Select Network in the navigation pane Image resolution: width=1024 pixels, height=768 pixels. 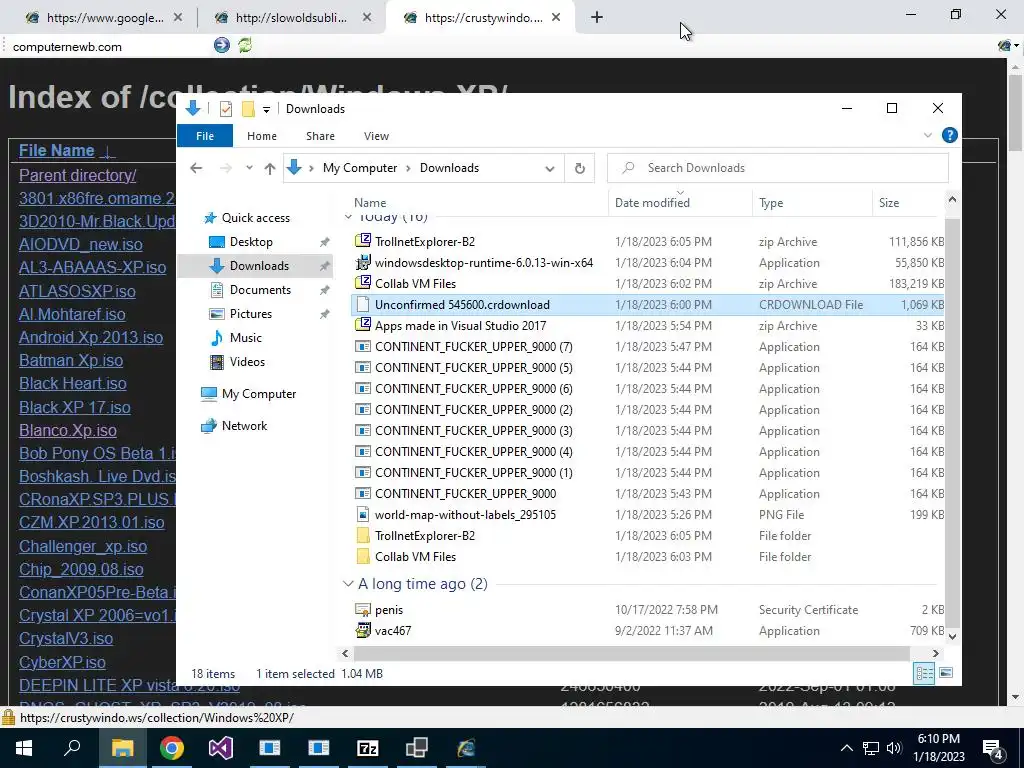click(244, 426)
